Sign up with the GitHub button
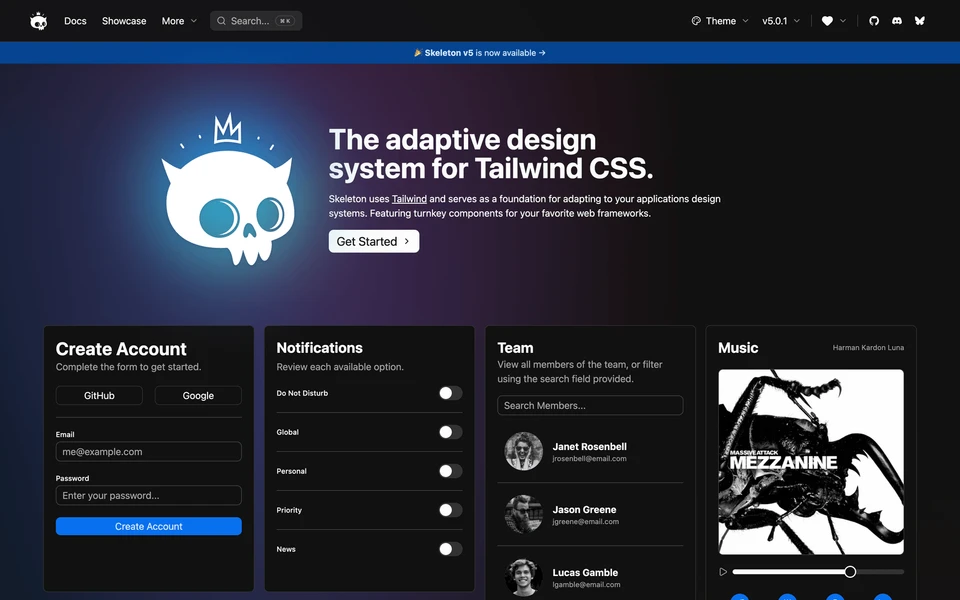The image size is (960, 600). coord(99,396)
